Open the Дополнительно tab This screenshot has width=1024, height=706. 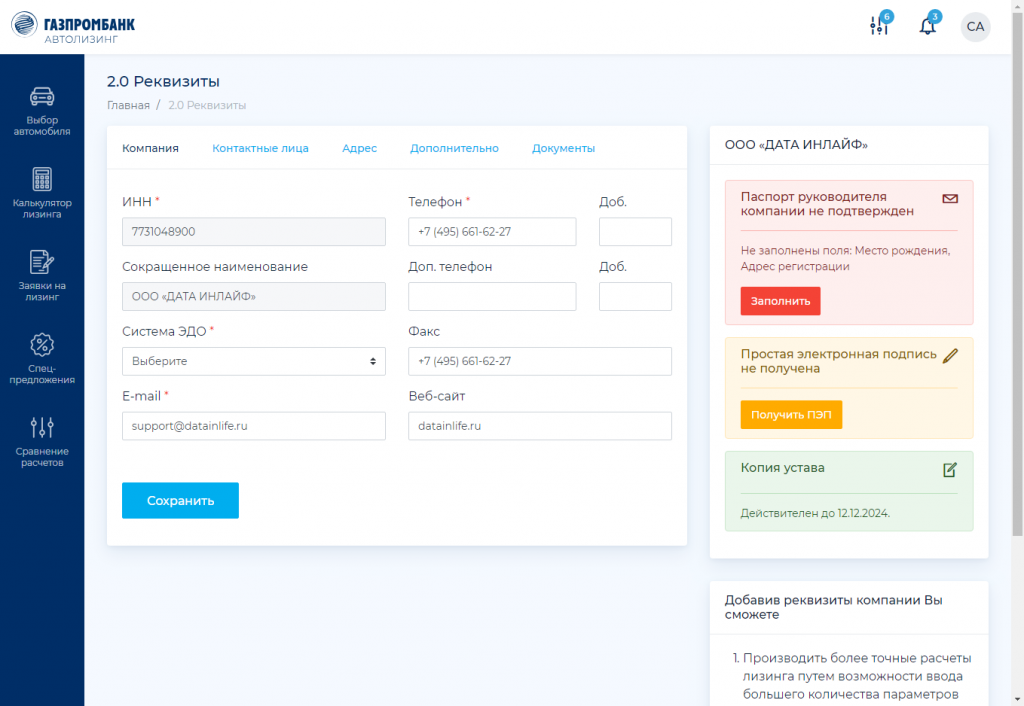(x=454, y=148)
